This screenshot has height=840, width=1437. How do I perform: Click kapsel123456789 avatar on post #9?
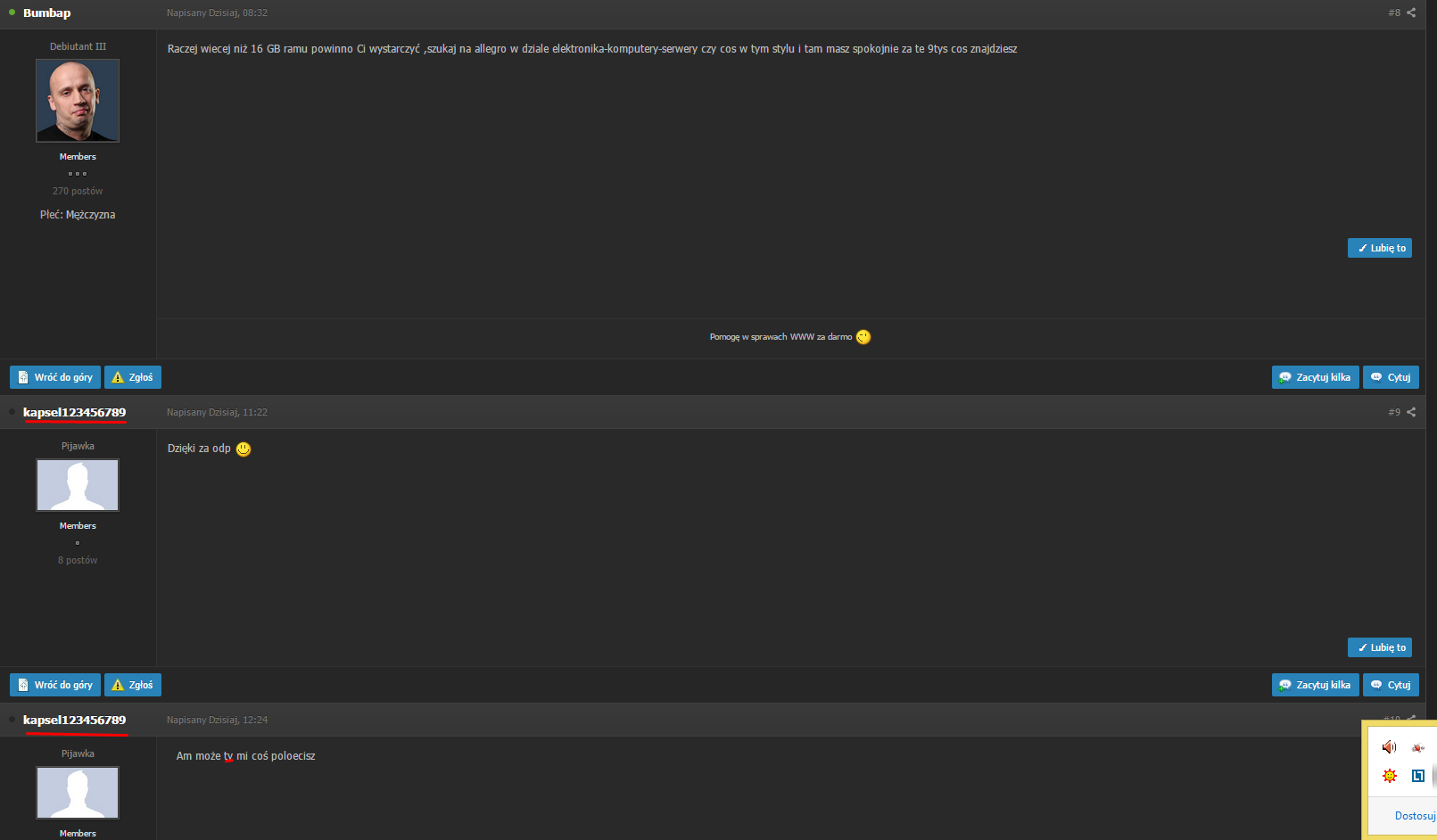[x=78, y=485]
